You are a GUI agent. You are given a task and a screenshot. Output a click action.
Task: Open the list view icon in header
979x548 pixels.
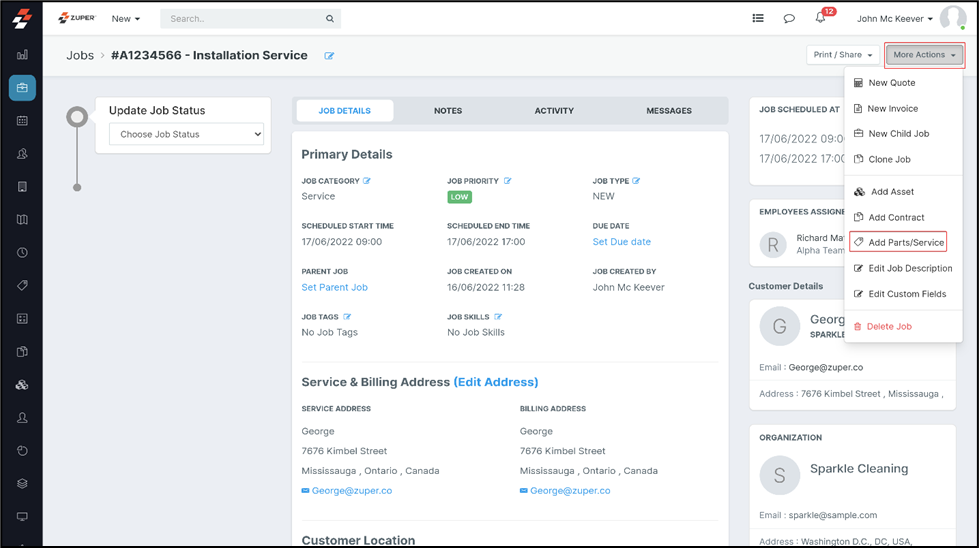tap(758, 19)
